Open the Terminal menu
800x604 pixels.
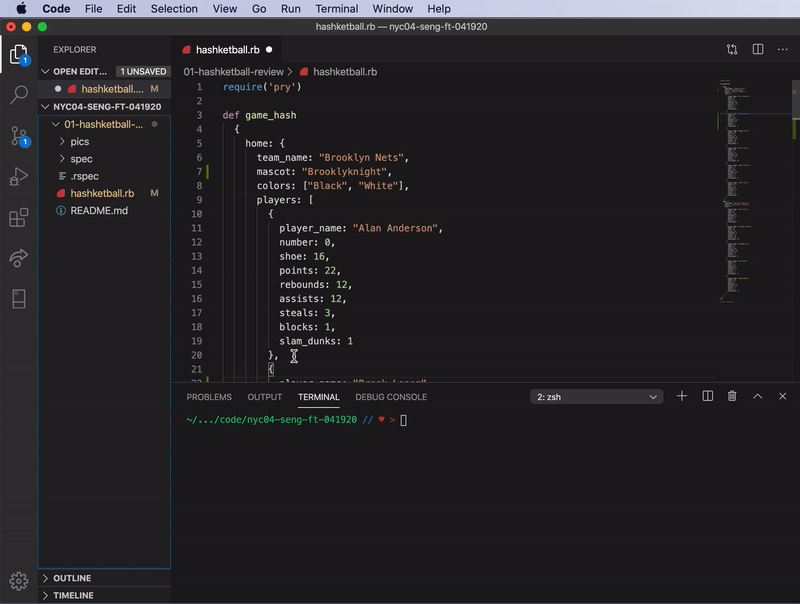pos(336,9)
